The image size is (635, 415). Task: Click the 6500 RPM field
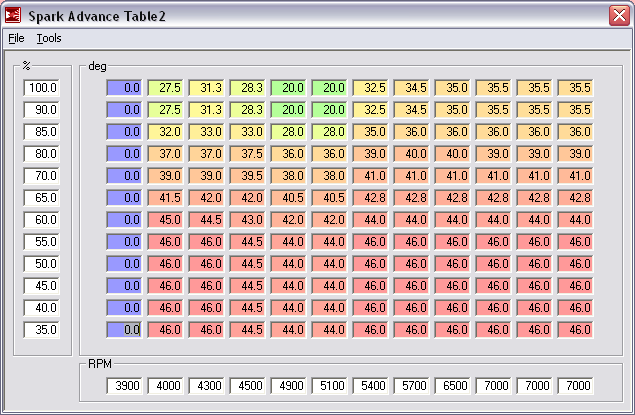point(453,385)
